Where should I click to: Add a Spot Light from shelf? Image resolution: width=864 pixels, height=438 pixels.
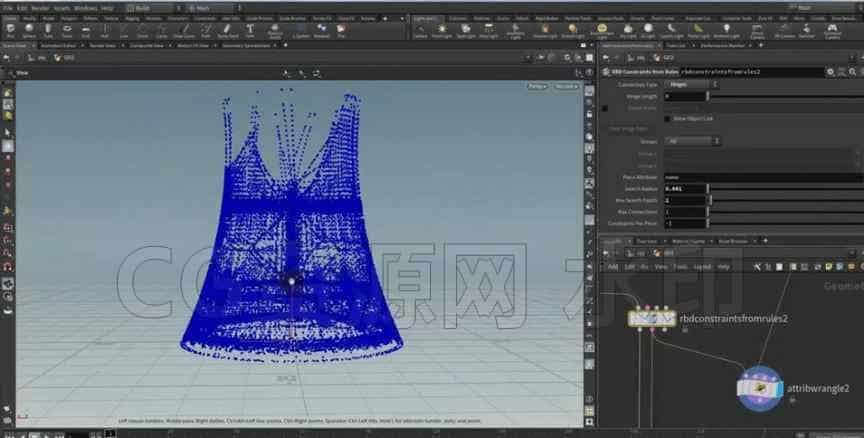click(466, 31)
